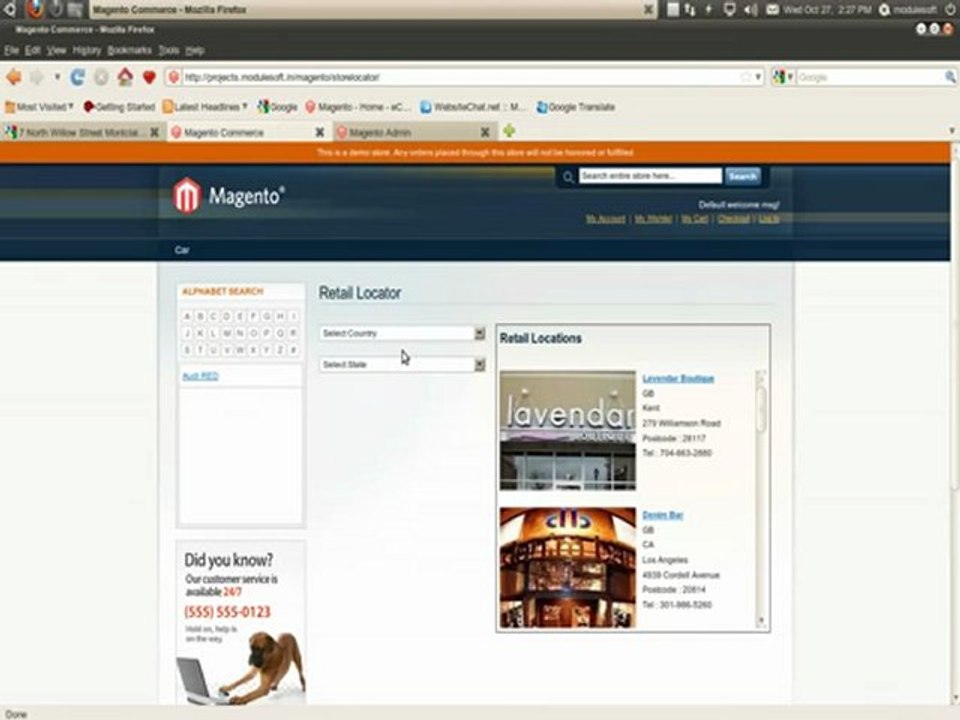Click the Magento logo

coord(228,196)
